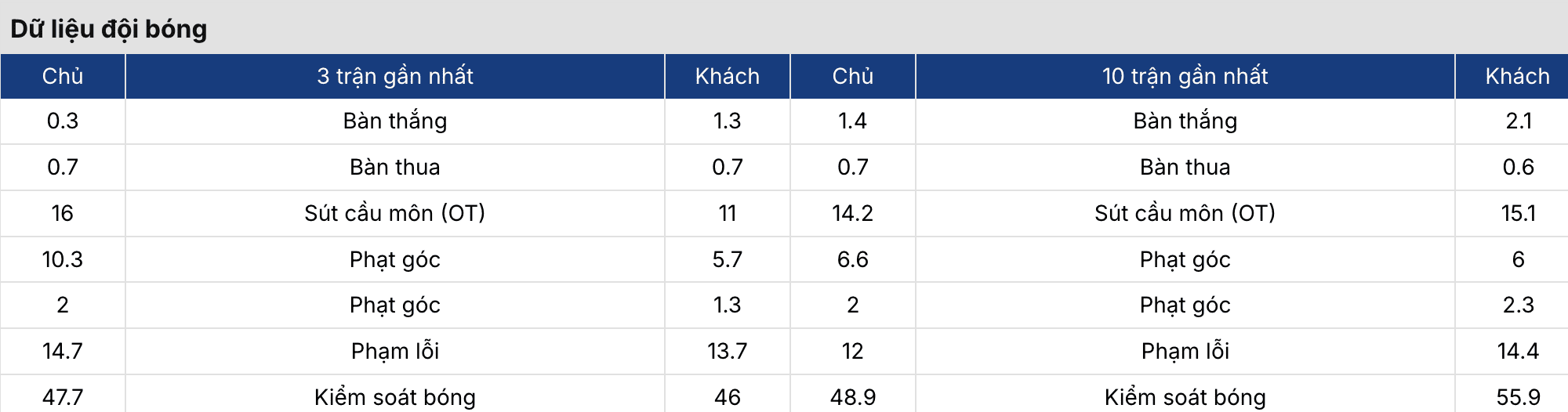The width and height of the screenshot is (1568, 412).
Task: Select the cell showing 16 shots
Action: coord(63,213)
